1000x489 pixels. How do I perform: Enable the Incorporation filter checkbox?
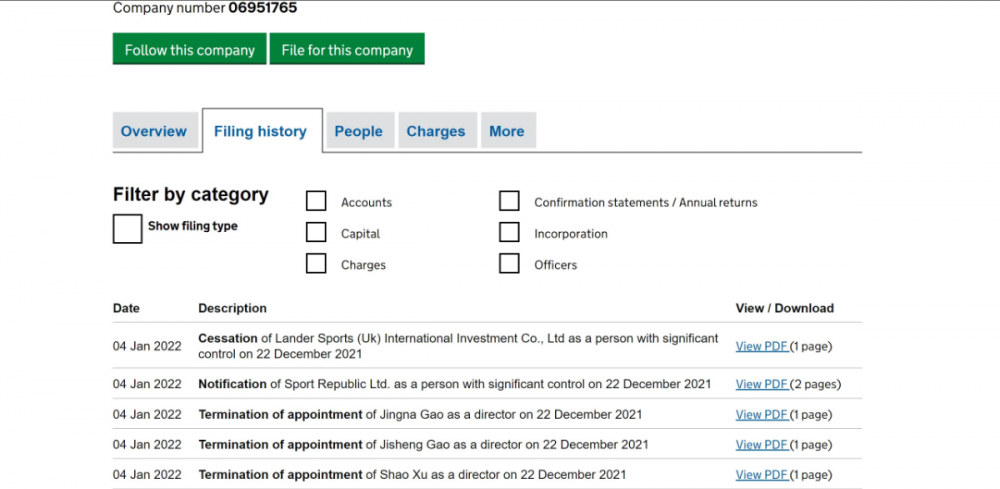click(509, 232)
